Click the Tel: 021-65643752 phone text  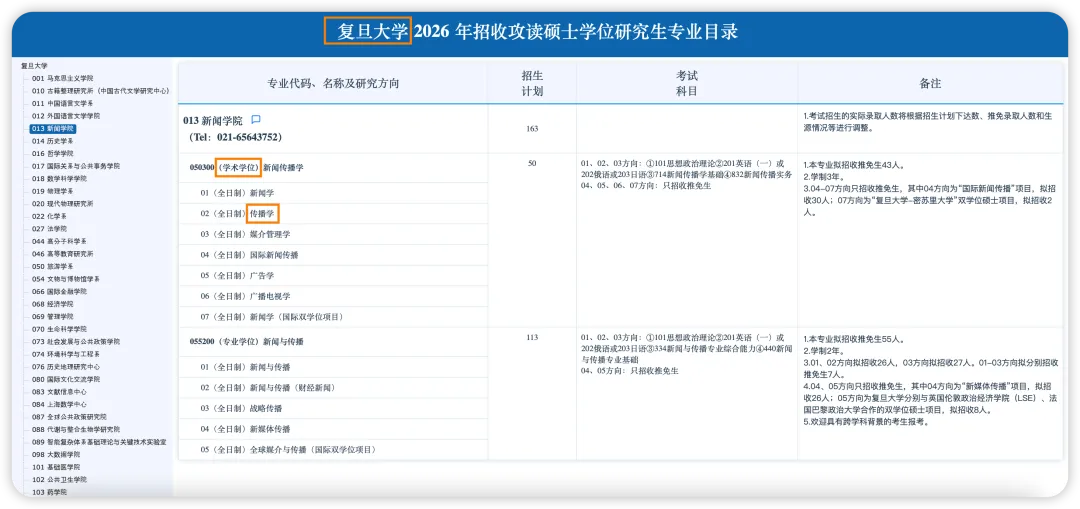click(x=235, y=137)
